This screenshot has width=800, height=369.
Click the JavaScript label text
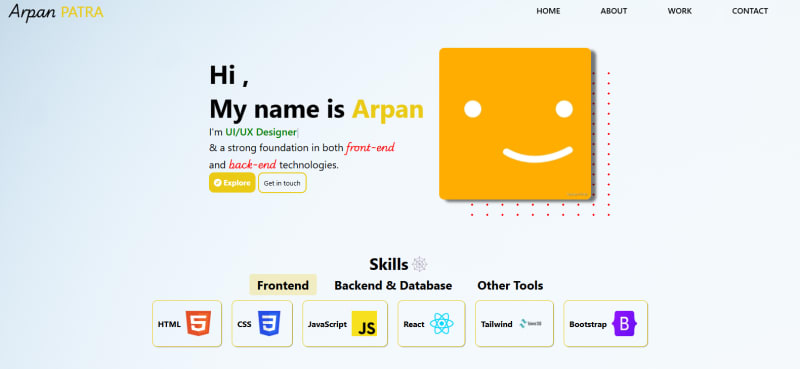tap(327, 324)
